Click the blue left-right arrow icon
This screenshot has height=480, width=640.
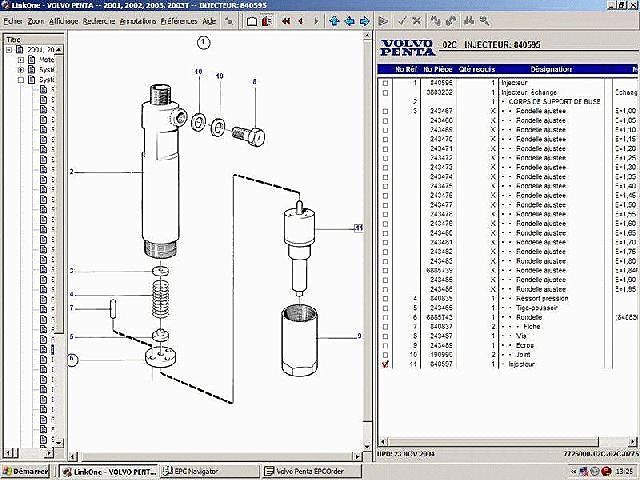coord(349,21)
